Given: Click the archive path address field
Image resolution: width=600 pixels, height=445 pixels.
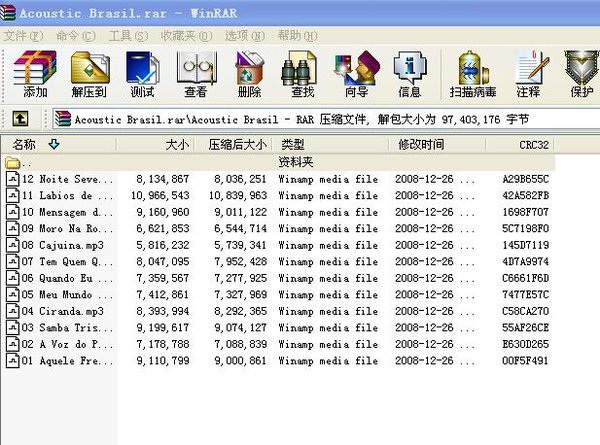Looking at the screenshot, I should (x=326, y=119).
